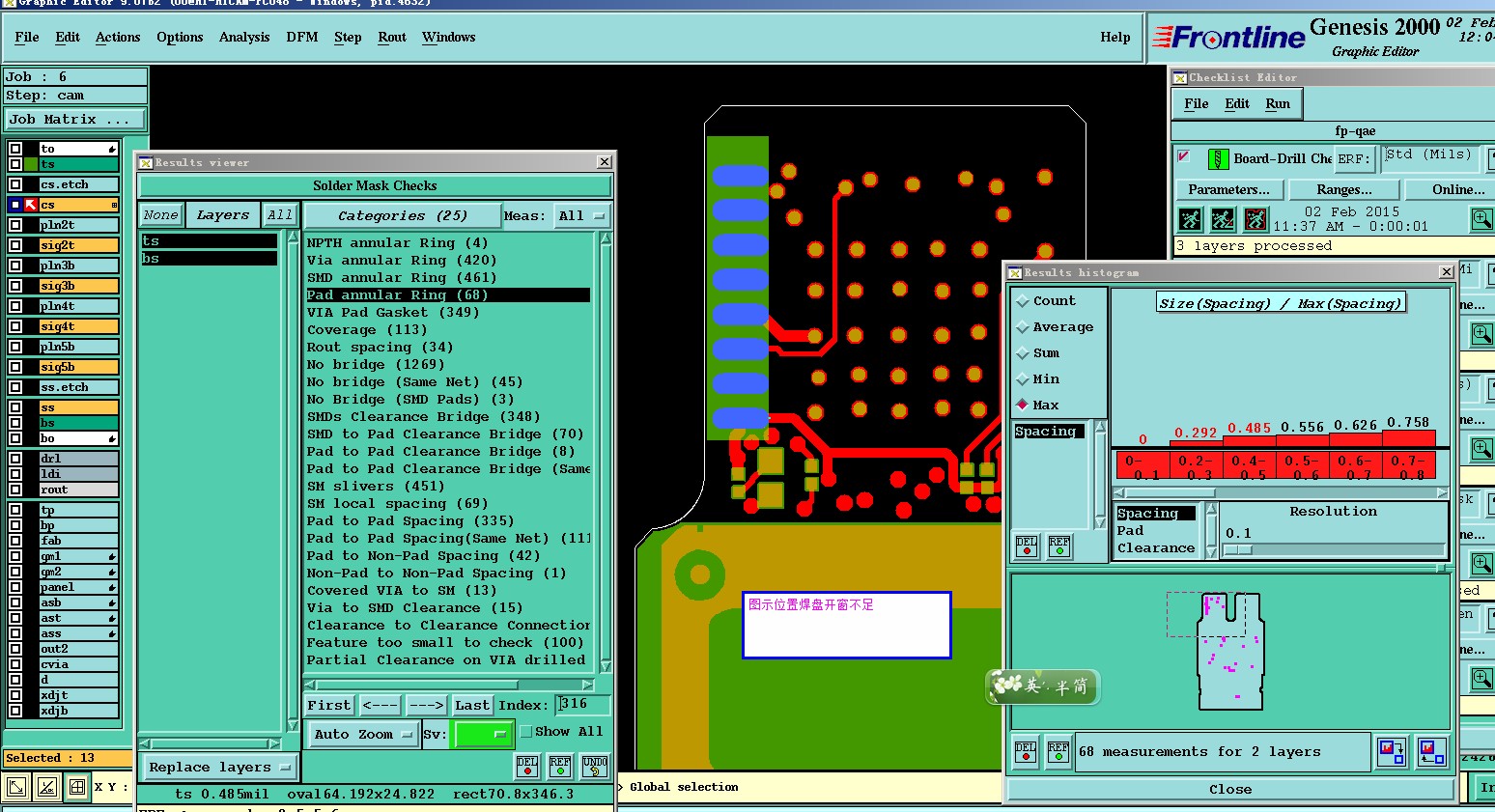Click the Index input field
Viewport: 1495px width, 812px height.
(x=583, y=705)
